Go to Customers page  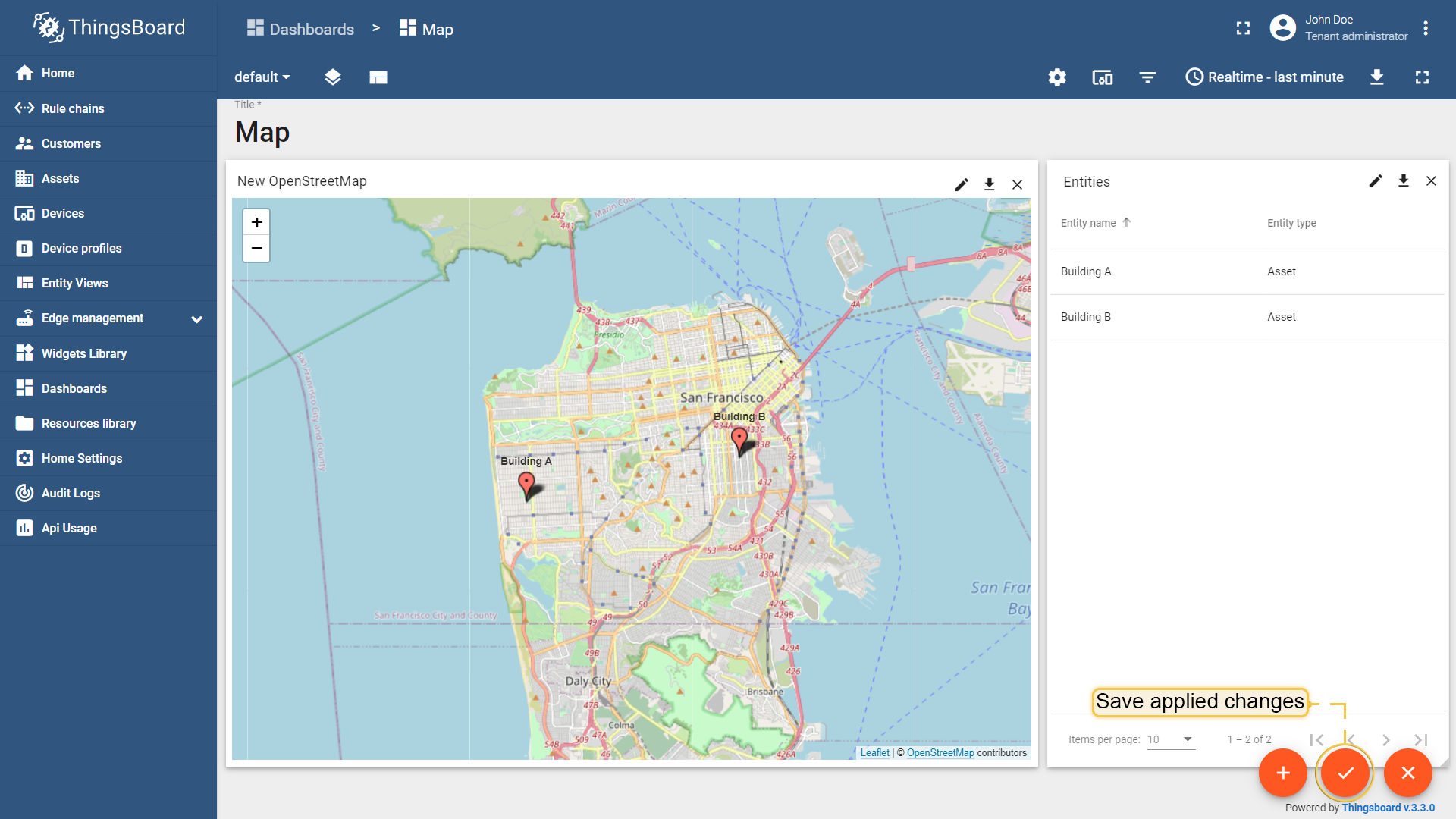click(x=108, y=143)
